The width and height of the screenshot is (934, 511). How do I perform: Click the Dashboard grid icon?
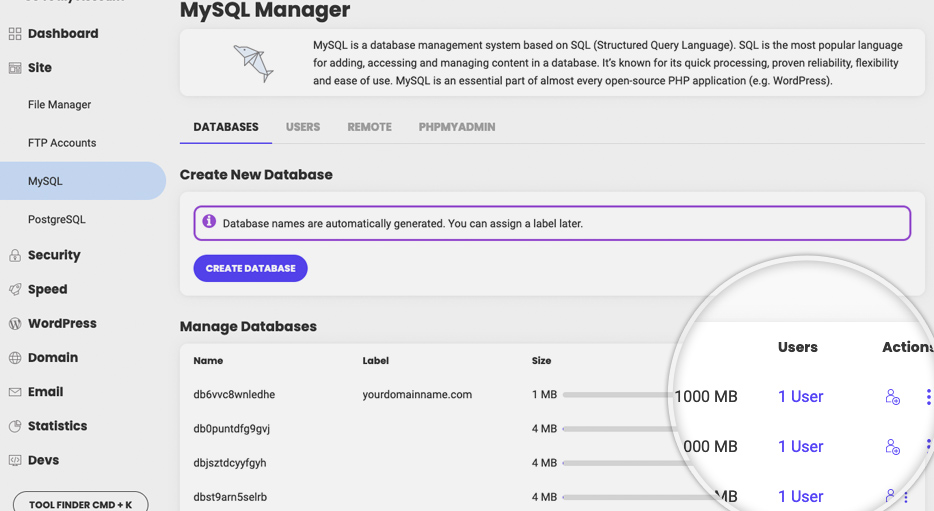pyautogui.click(x=15, y=34)
